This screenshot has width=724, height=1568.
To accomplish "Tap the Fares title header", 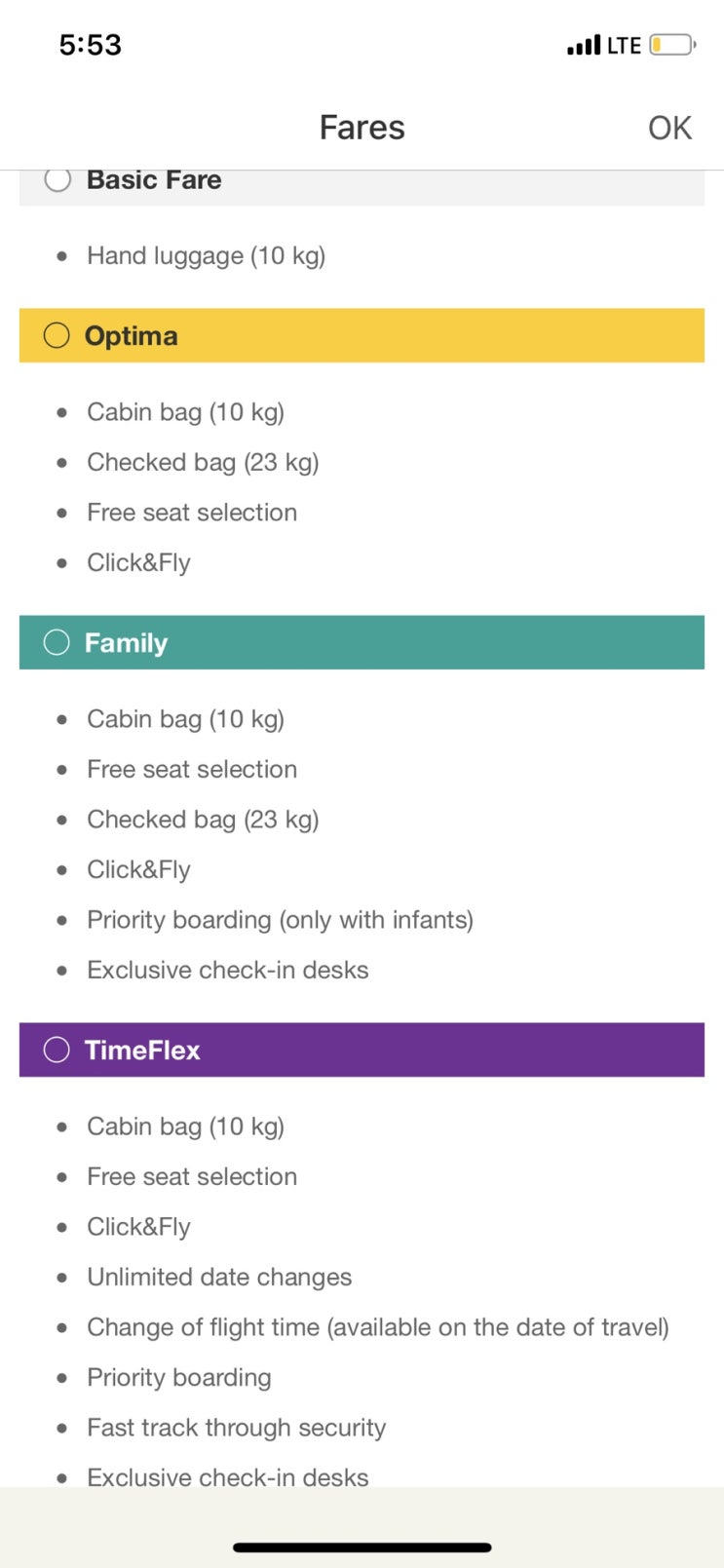I will [362, 128].
